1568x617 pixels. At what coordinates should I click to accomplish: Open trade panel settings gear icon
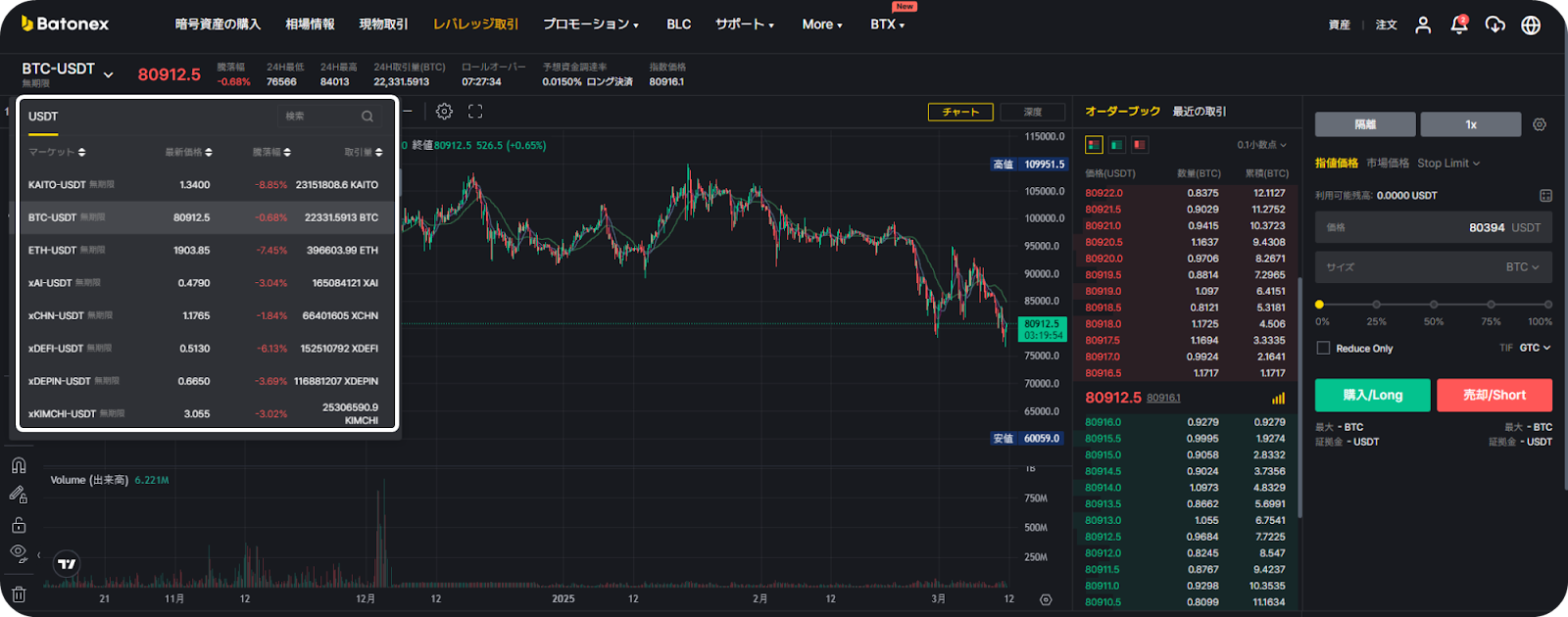1540,124
